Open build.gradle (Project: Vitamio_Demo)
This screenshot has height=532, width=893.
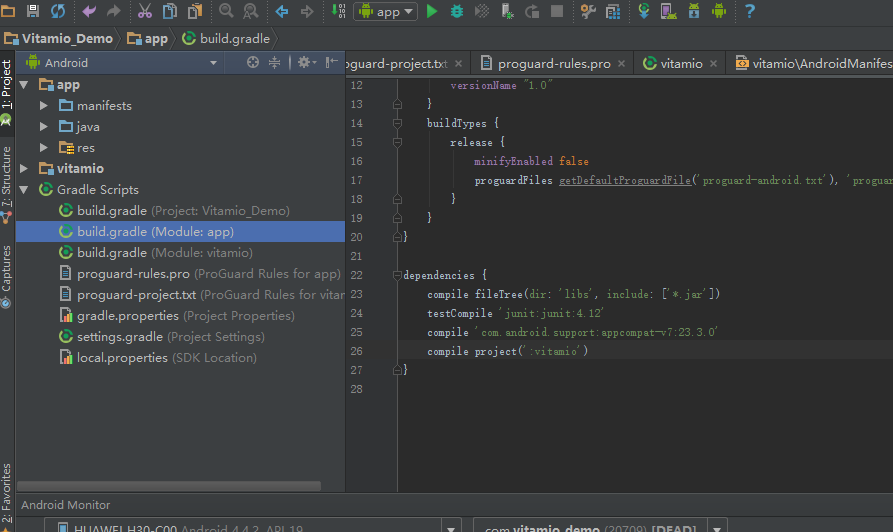181,211
